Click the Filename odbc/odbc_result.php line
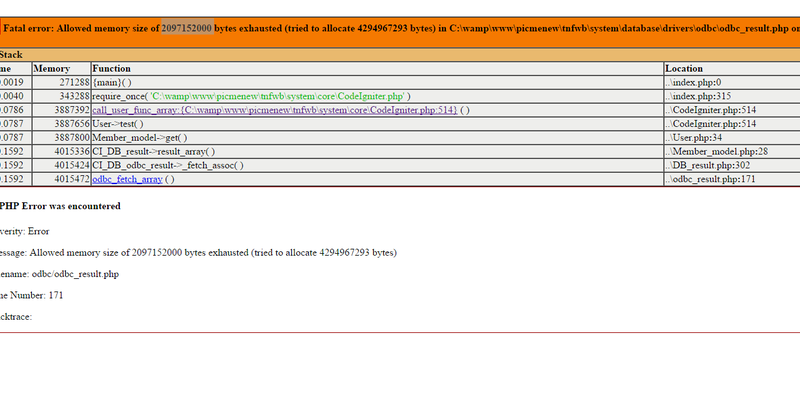 59,274
